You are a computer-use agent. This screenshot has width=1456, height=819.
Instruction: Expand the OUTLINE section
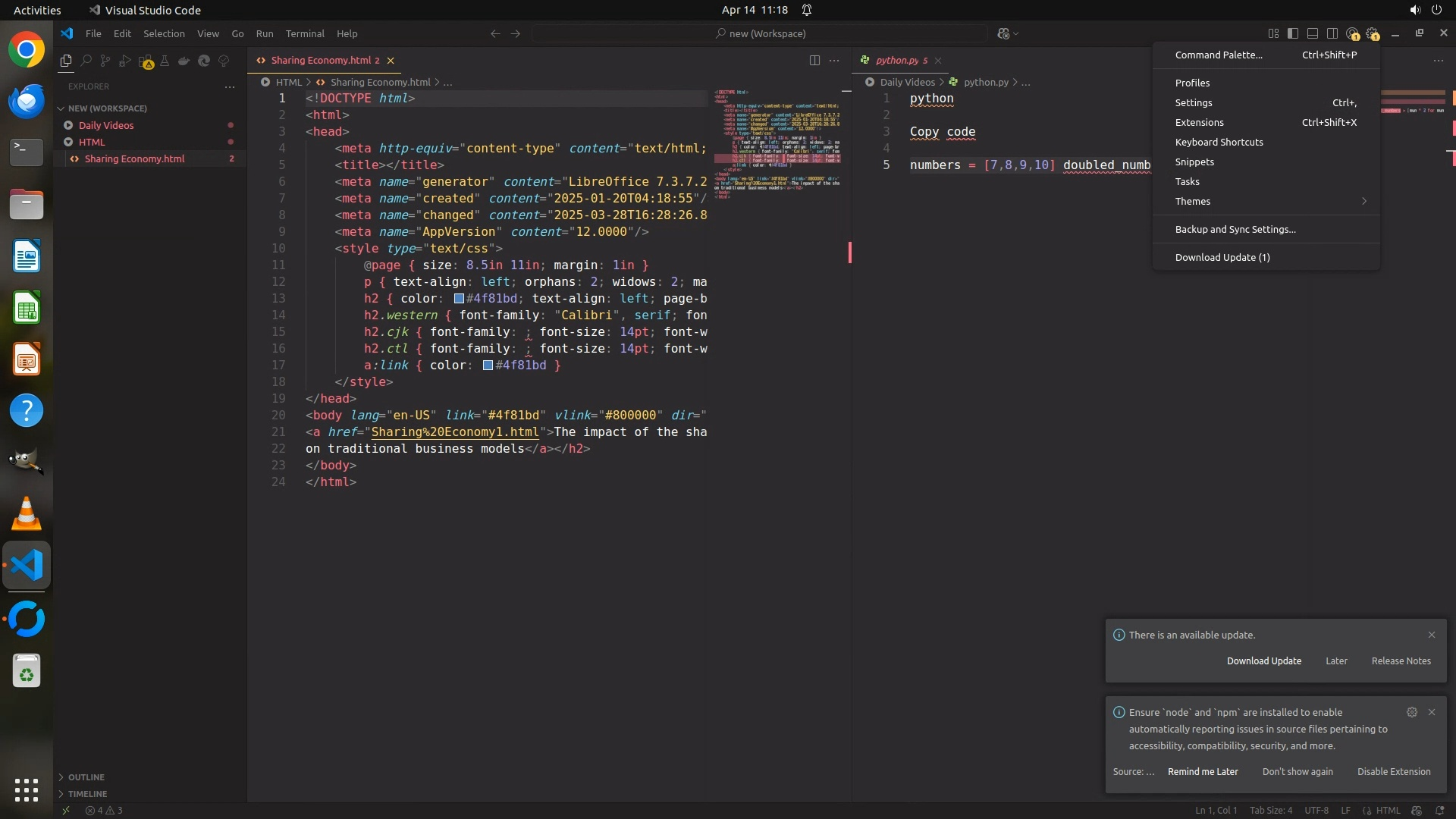[86, 777]
